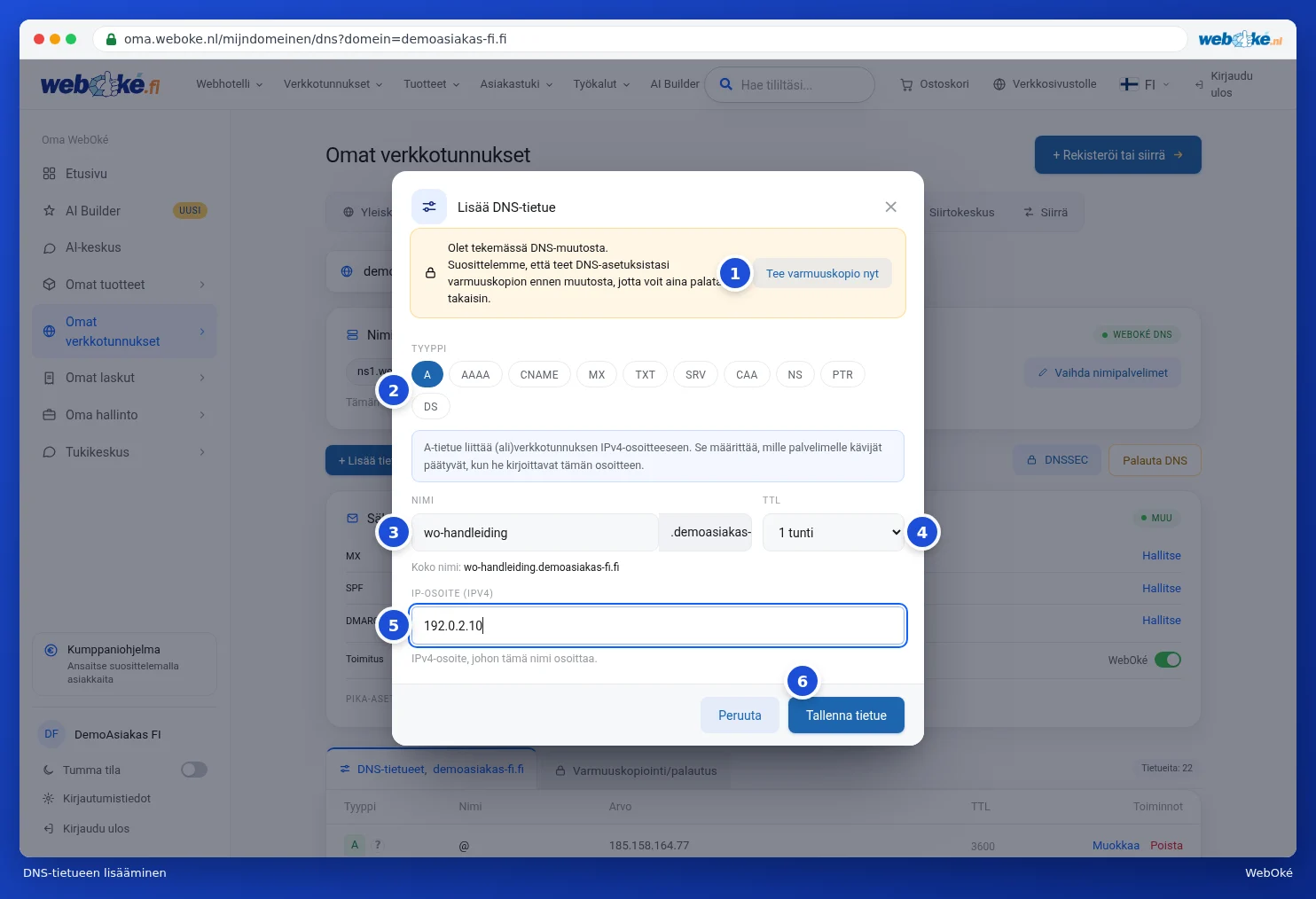Select the CNAME record type

[x=539, y=375]
